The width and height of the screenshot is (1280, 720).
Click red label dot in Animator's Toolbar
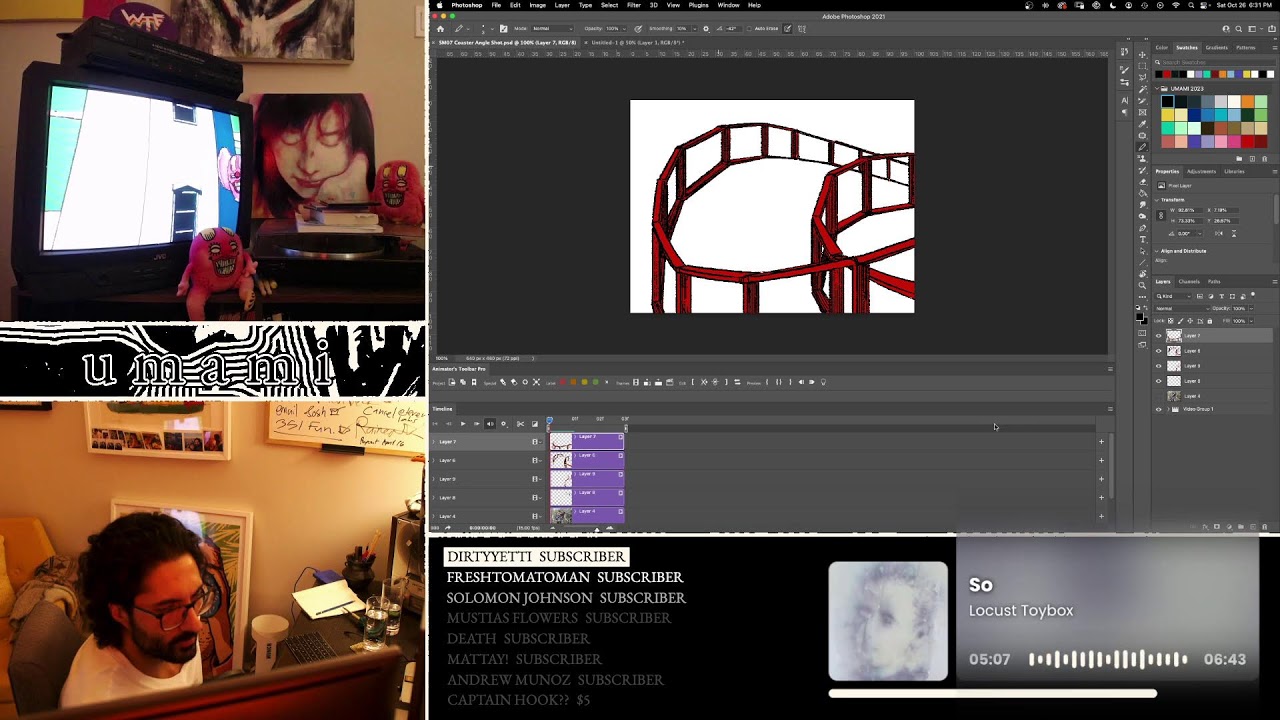tap(563, 382)
